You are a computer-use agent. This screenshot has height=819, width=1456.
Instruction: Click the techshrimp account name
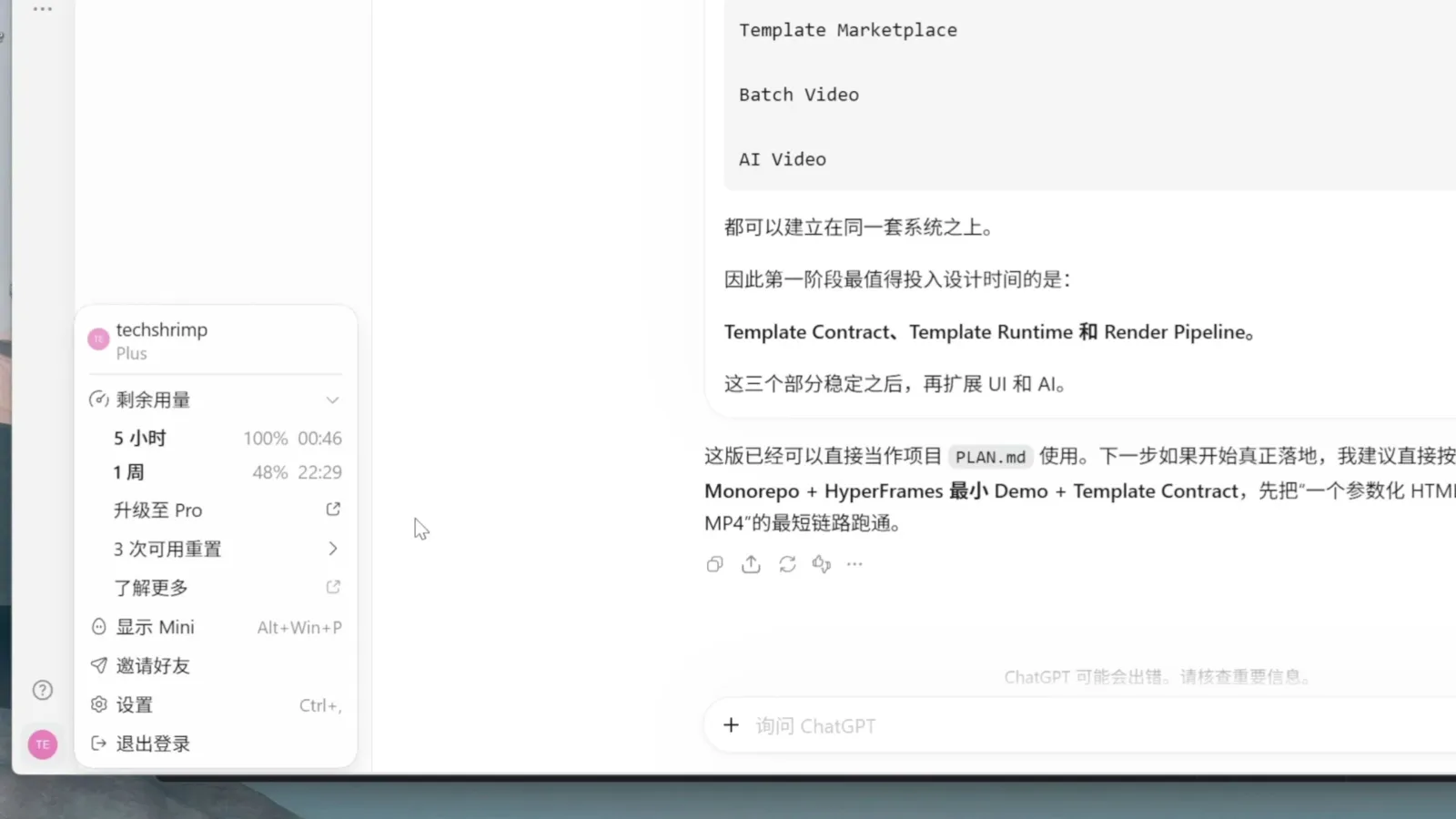(162, 329)
